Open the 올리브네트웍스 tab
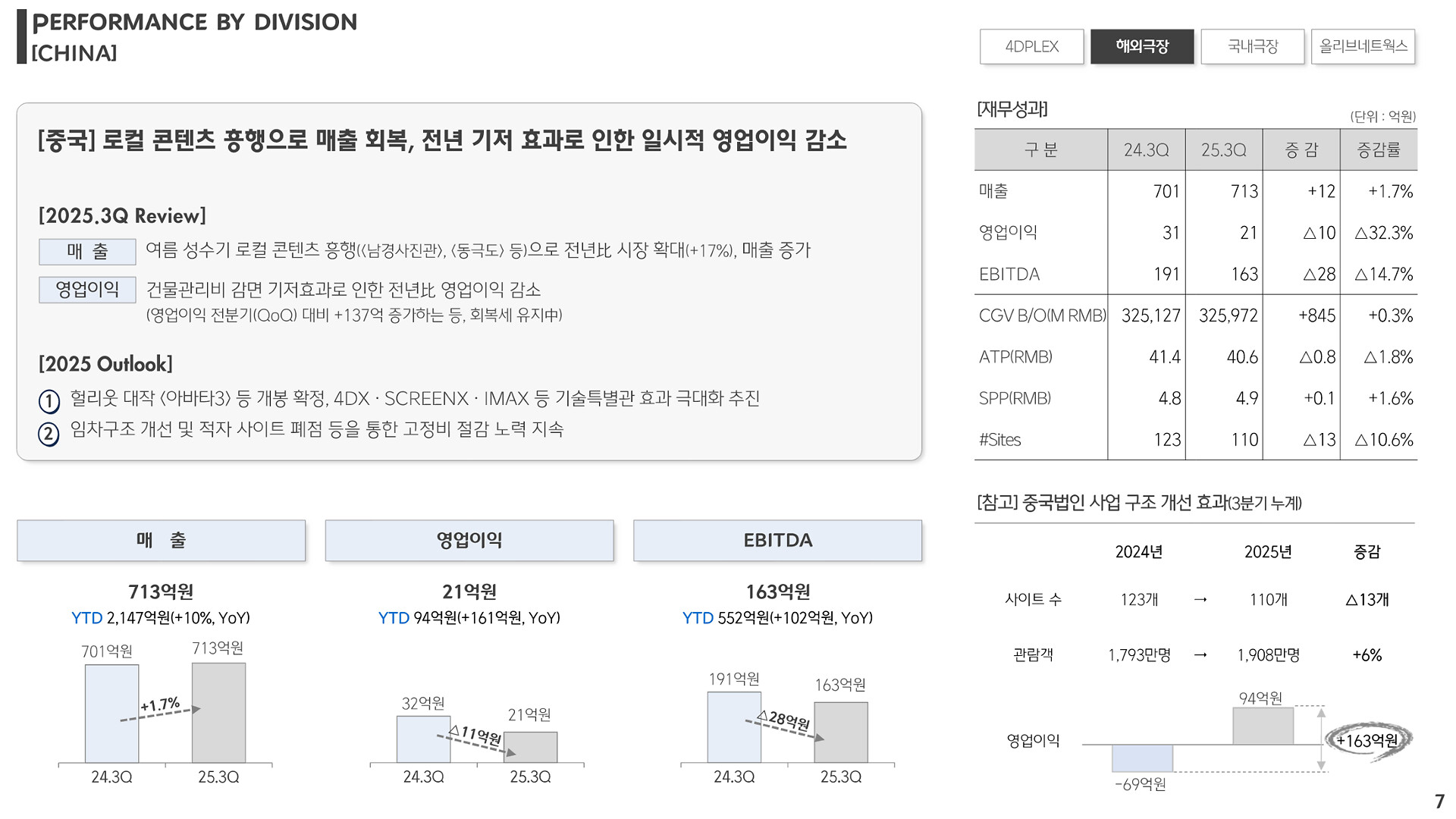 point(1363,46)
